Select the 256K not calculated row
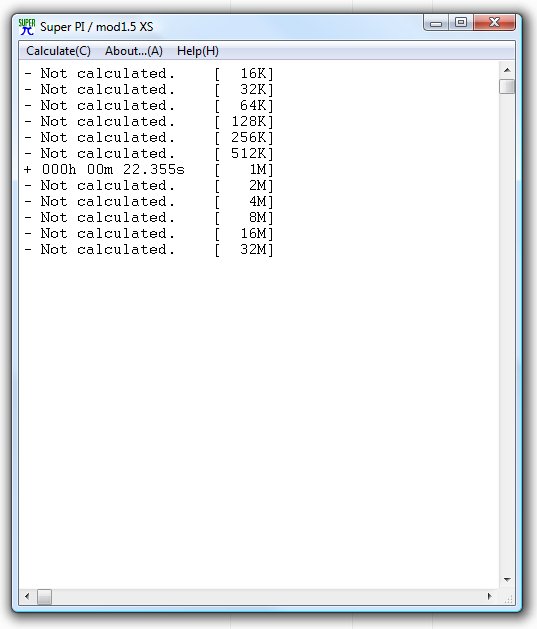This screenshot has height=629, width=537. 149,138
